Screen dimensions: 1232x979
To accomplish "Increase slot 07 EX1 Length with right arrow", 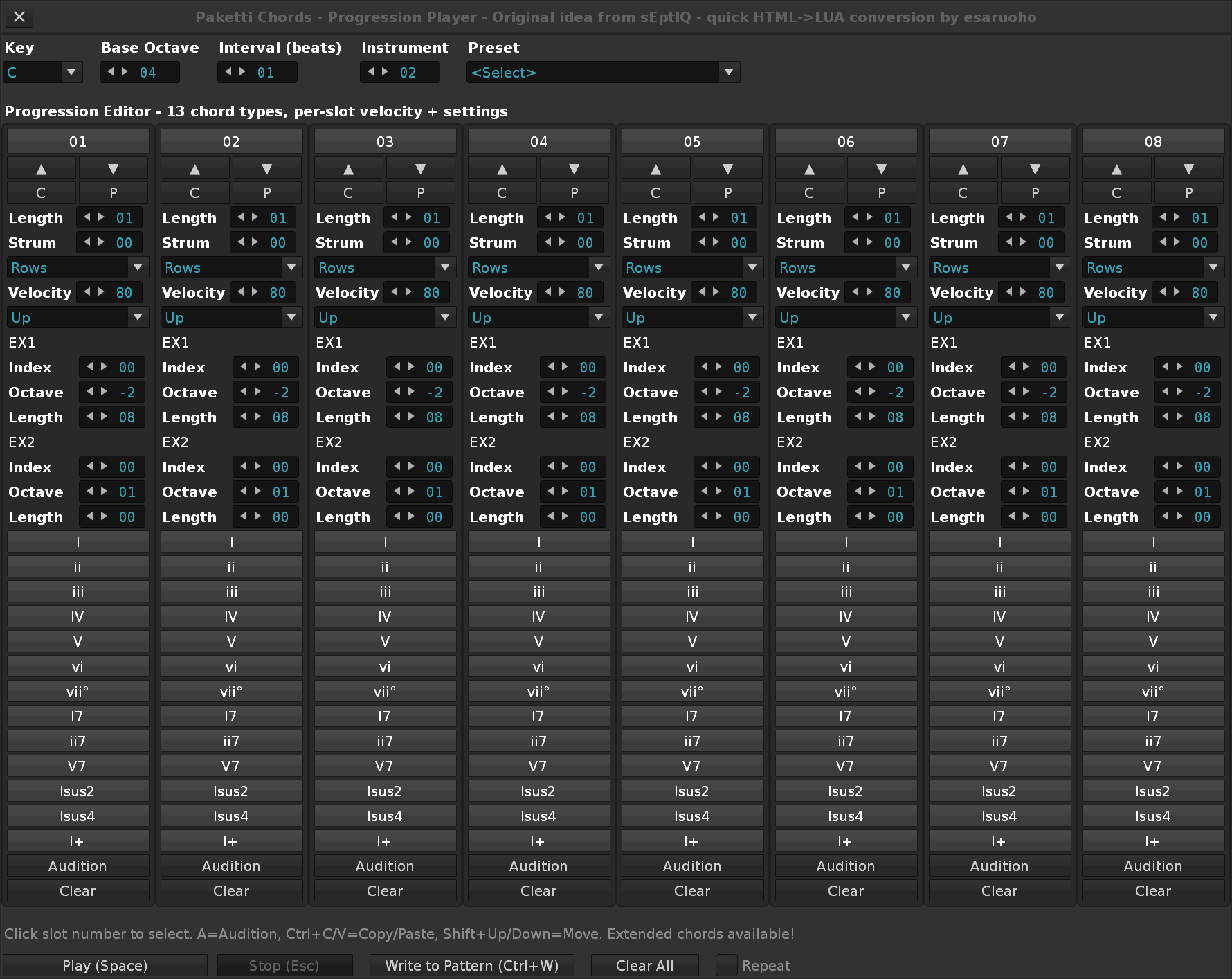I will [x=1026, y=416].
